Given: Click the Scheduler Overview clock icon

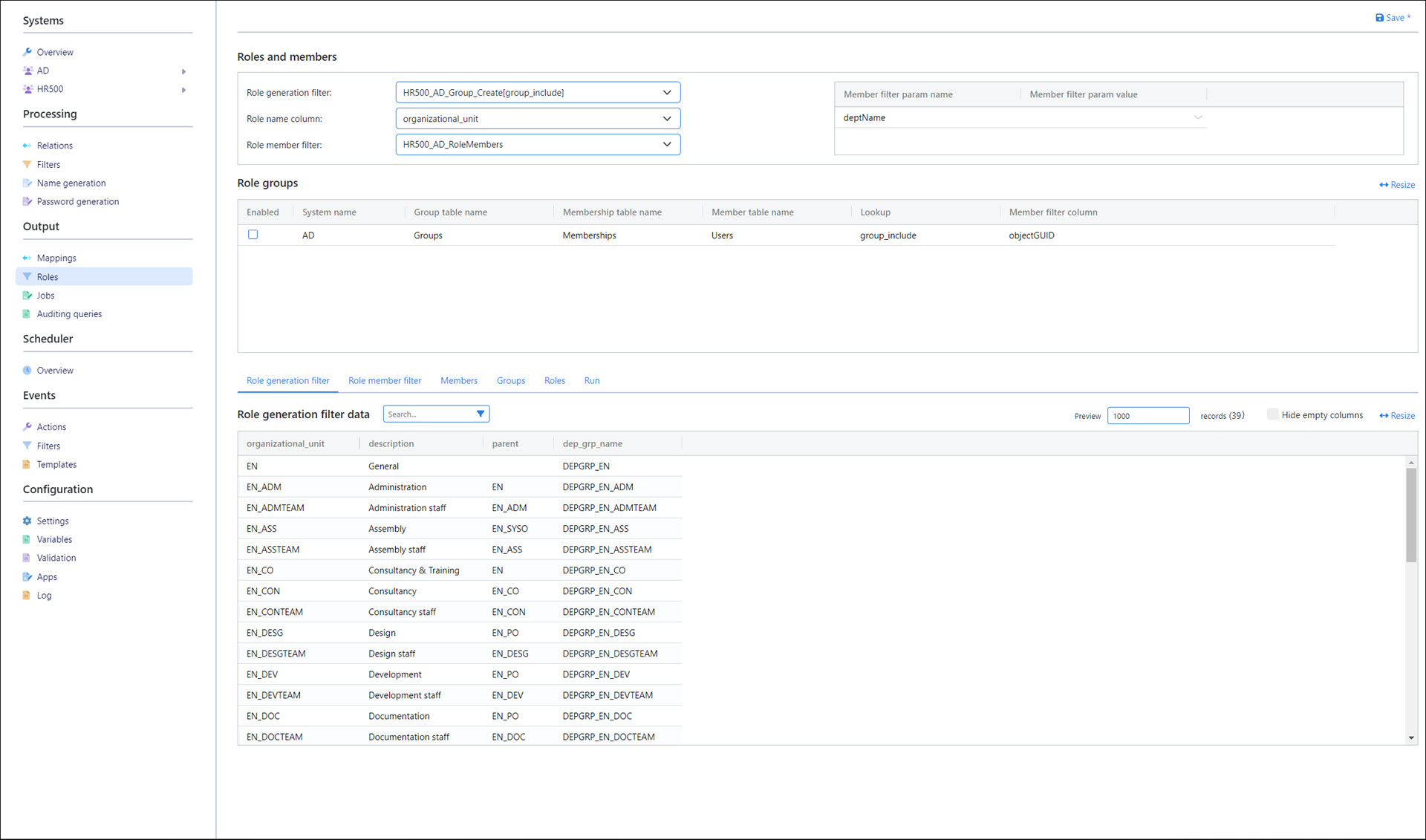Looking at the screenshot, I should 27,371.
